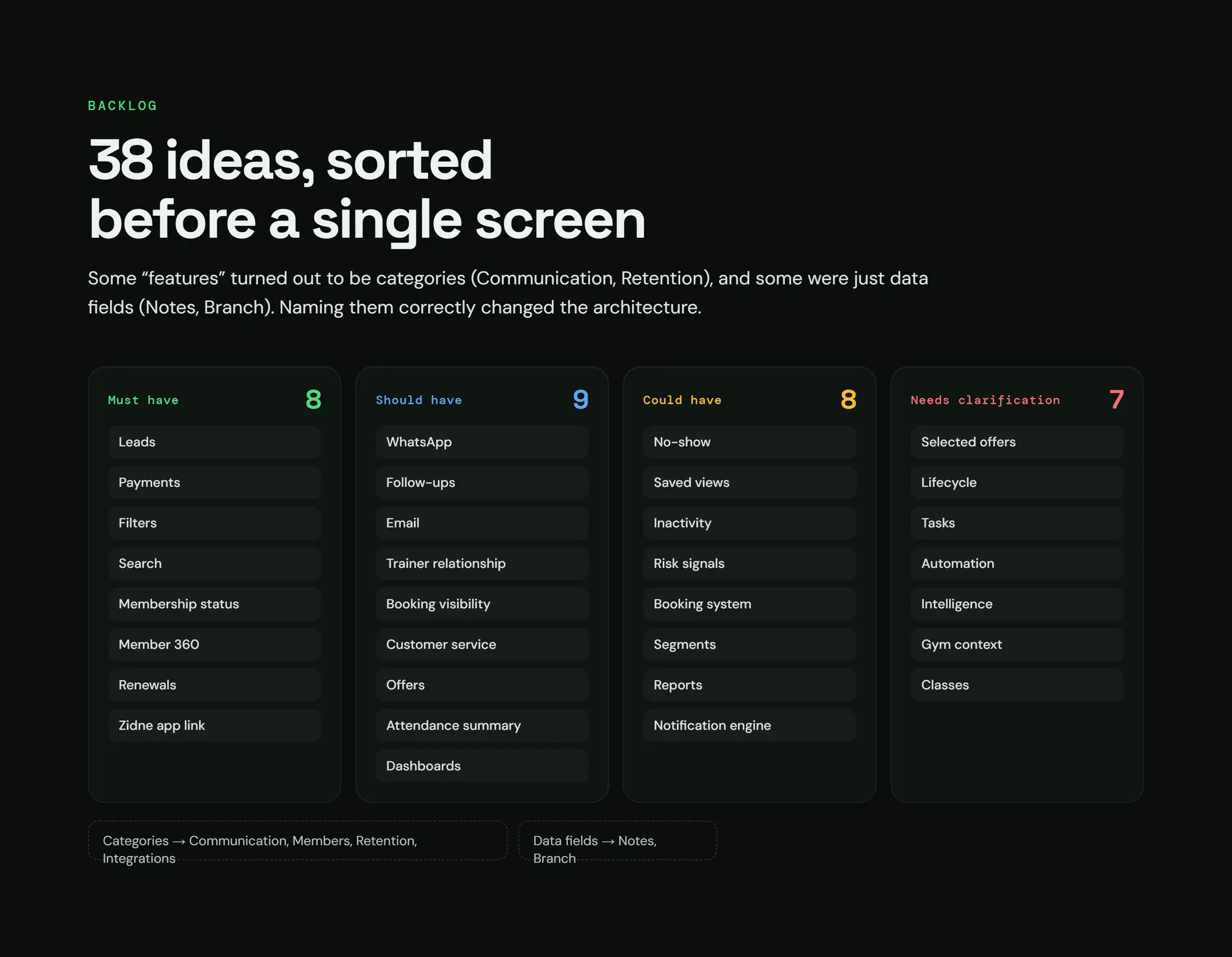Select 'Zidne app link' item
The width and height of the screenshot is (1232, 957).
tap(214, 725)
